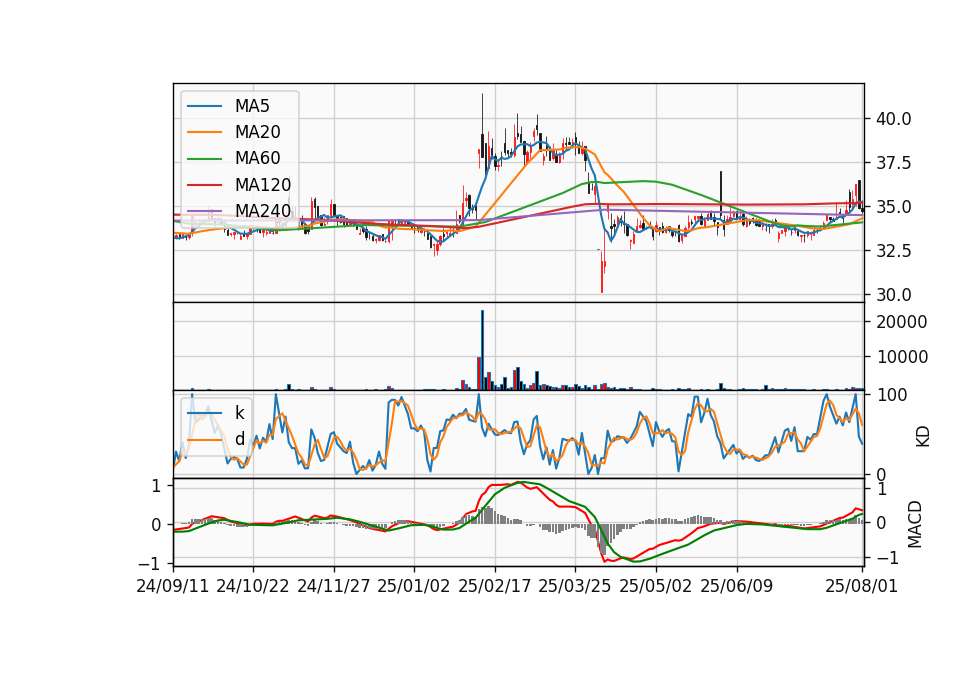Click the 20000 volume axis label
Image resolution: width=960 pixels, height=690 pixels.
click(x=902, y=322)
